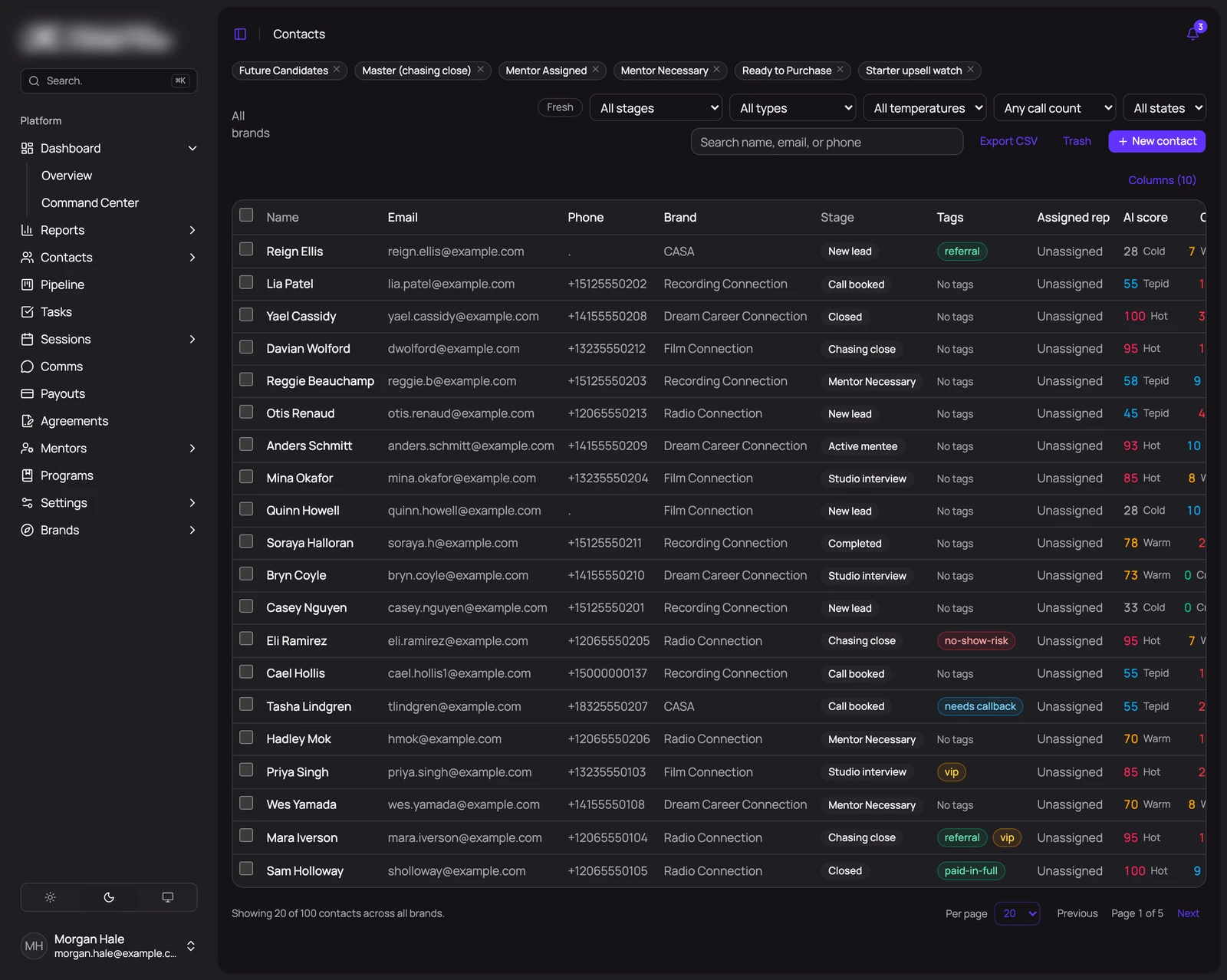The image size is (1227, 980).
Task: Click the New contact button
Action: click(x=1156, y=141)
